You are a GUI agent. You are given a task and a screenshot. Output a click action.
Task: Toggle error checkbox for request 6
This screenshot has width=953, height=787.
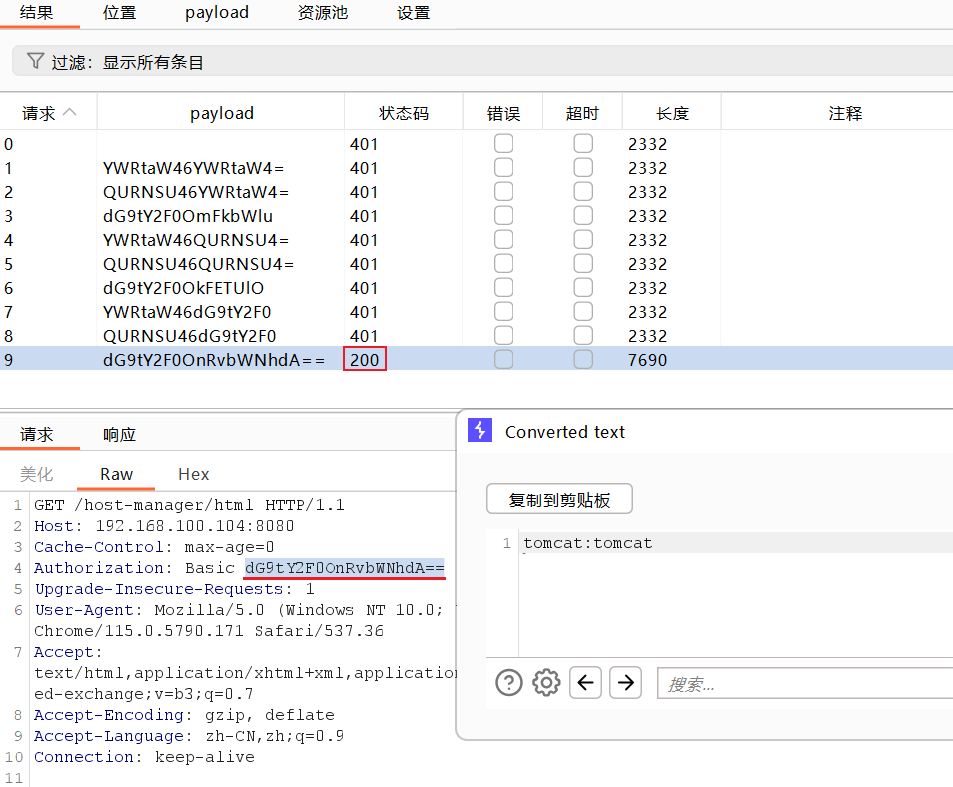(503, 288)
